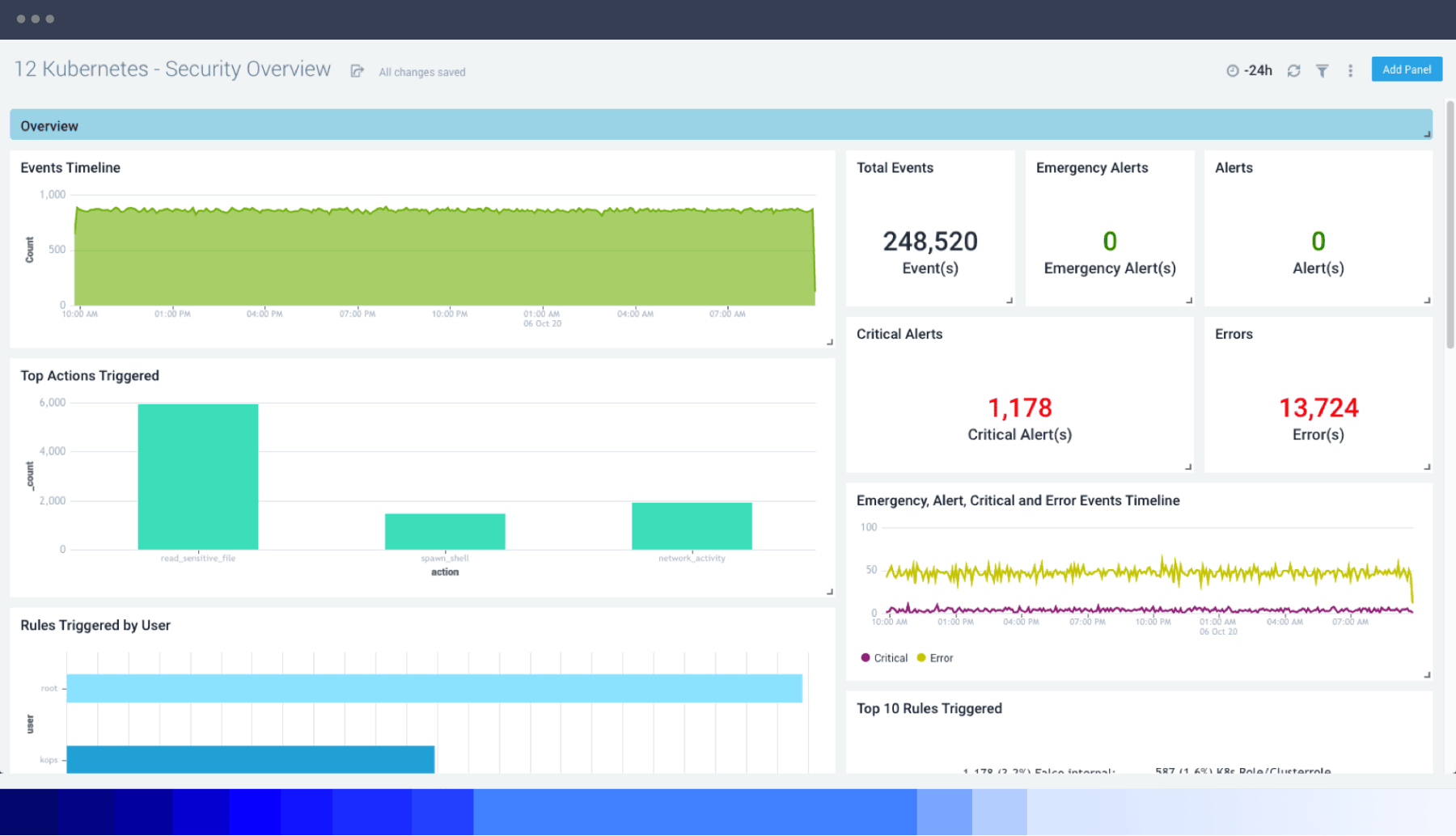The width and height of the screenshot is (1456, 836).
Task: Click the All changes saved status
Action: [x=422, y=72]
